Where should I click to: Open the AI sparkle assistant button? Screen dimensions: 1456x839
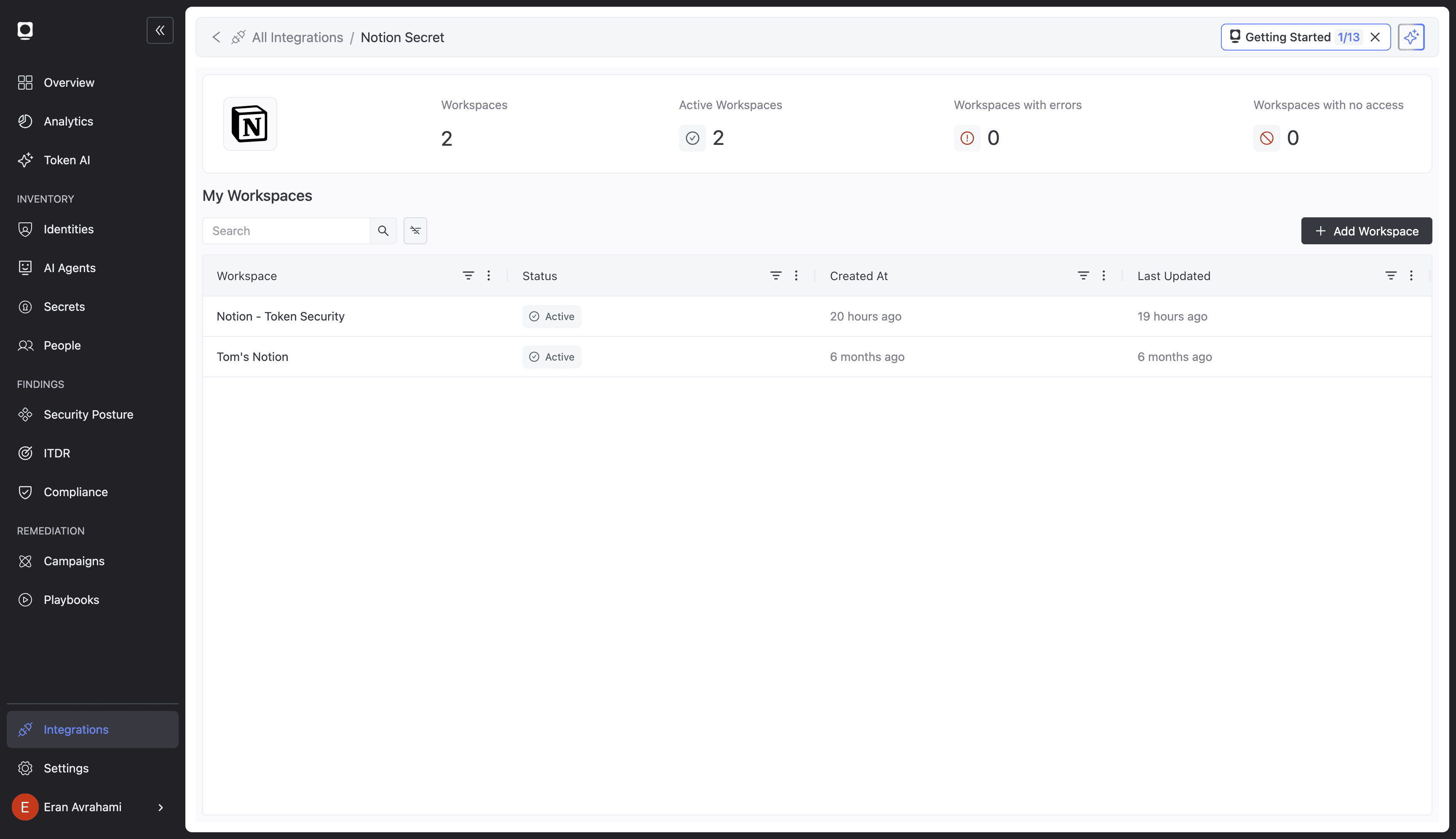1410,37
